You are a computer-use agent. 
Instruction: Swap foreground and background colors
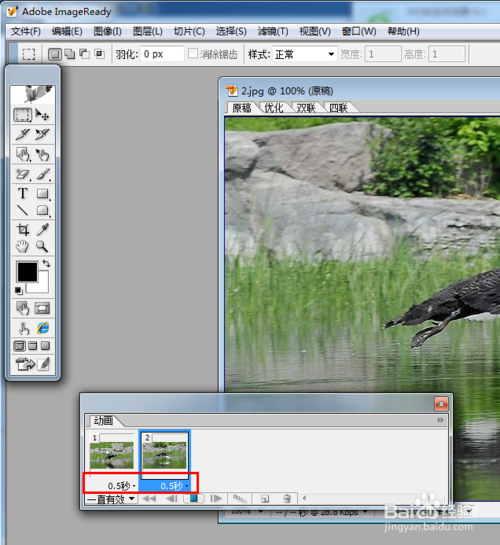tap(46, 263)
